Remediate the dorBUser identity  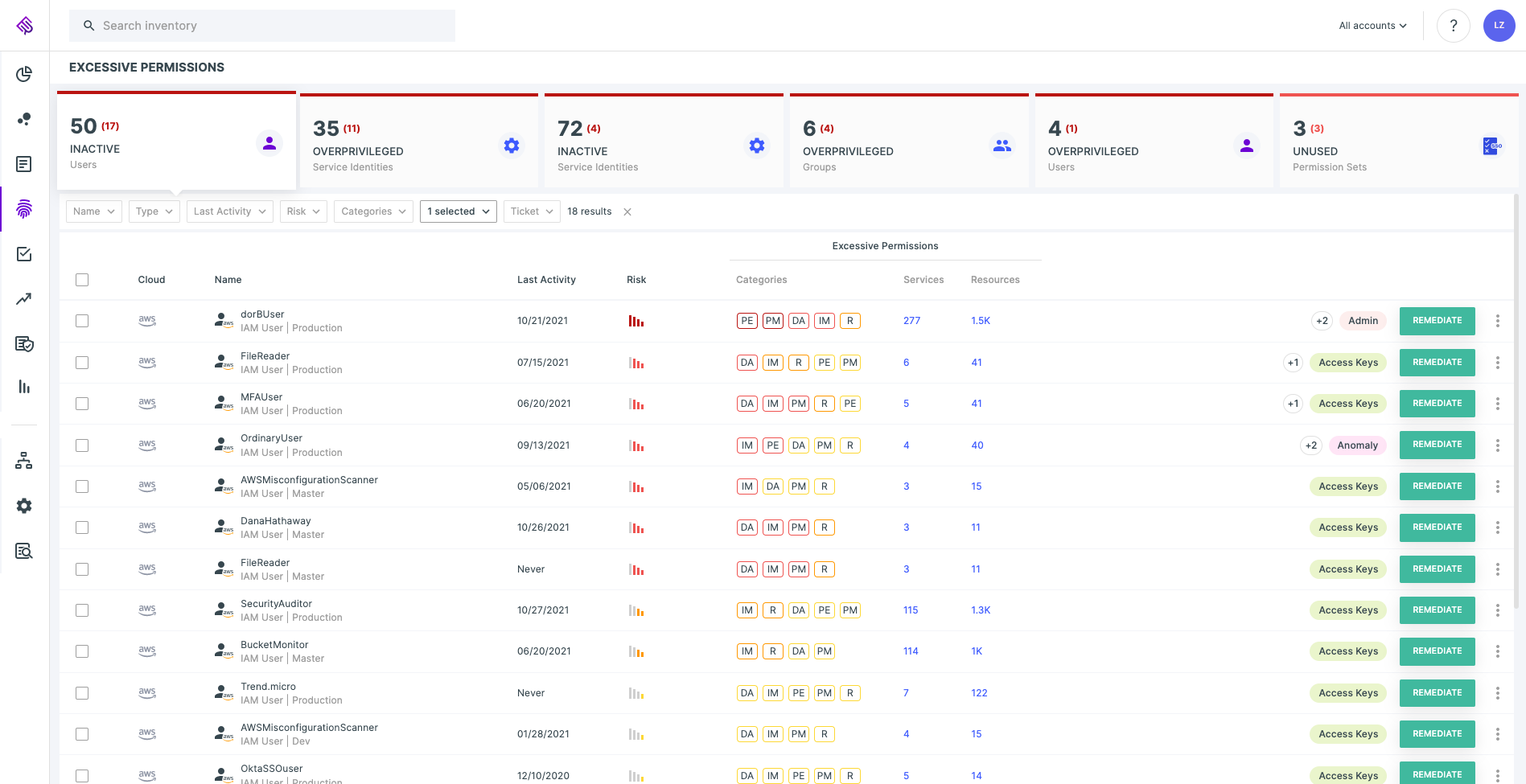click(x=1438, y=321)
